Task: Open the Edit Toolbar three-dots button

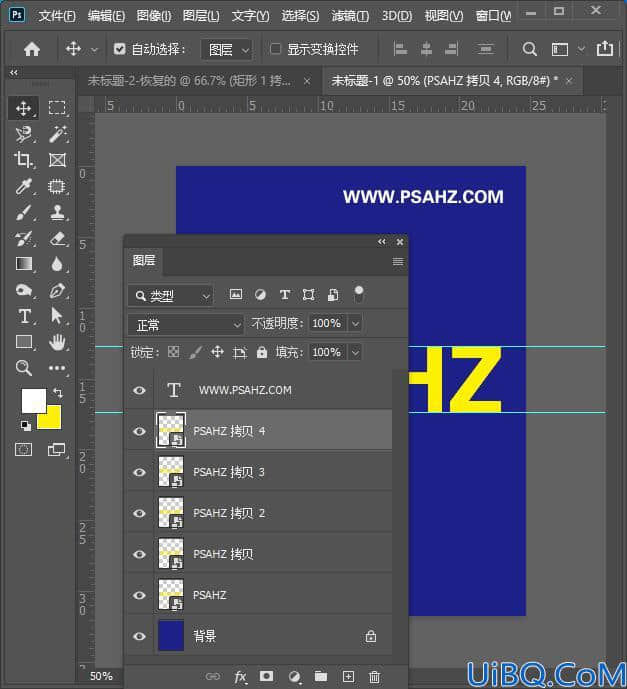Action: pos(57,368)
